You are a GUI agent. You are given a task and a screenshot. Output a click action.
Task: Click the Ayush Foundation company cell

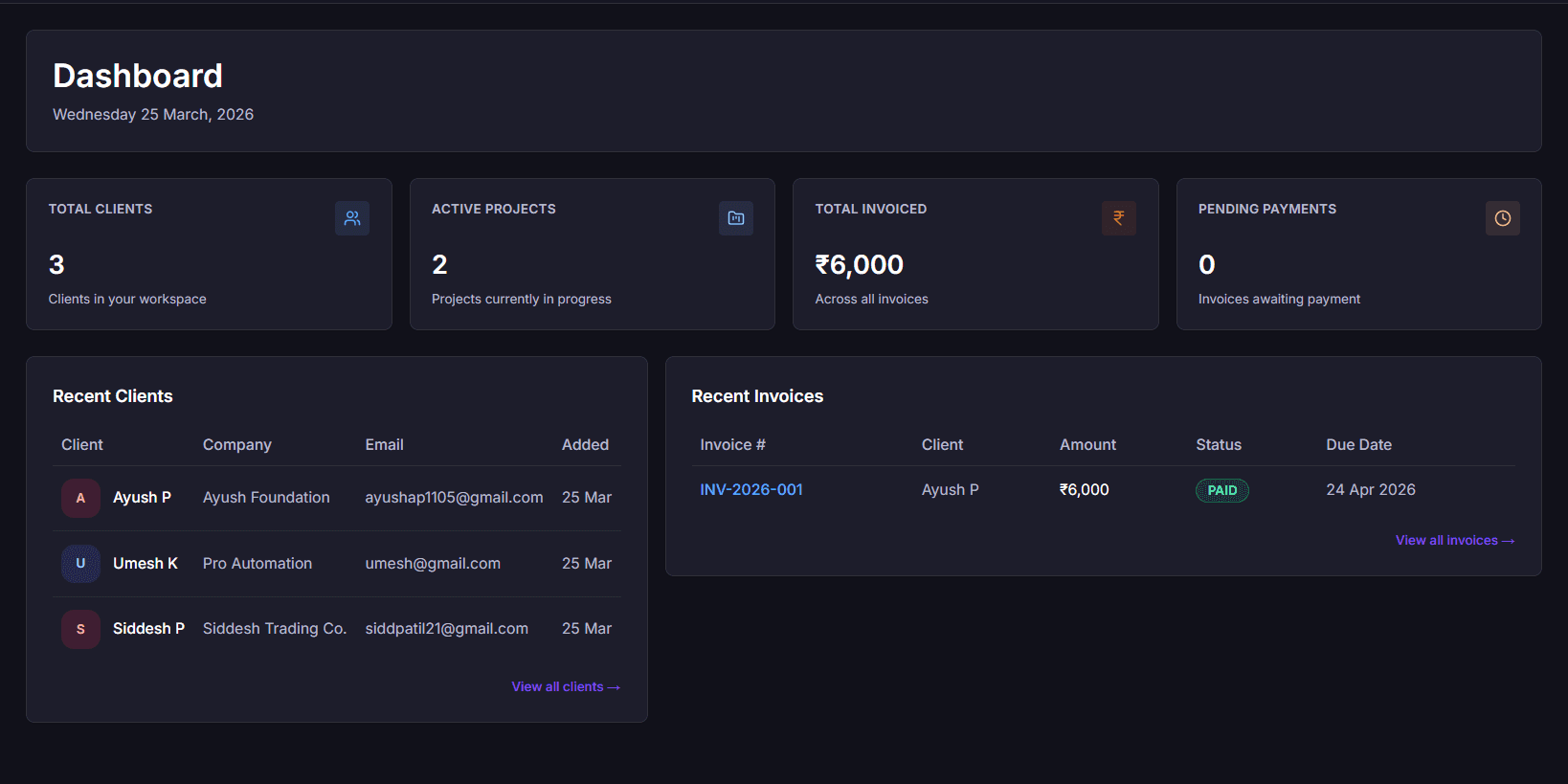[266, 498]
